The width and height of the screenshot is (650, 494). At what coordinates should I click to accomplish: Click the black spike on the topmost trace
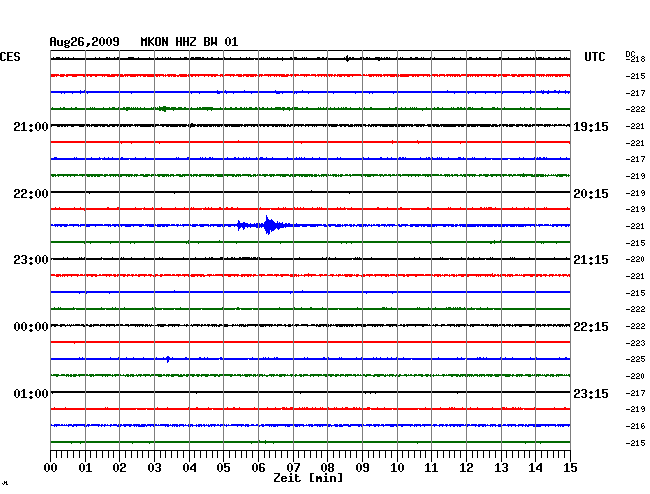point(347,59)
